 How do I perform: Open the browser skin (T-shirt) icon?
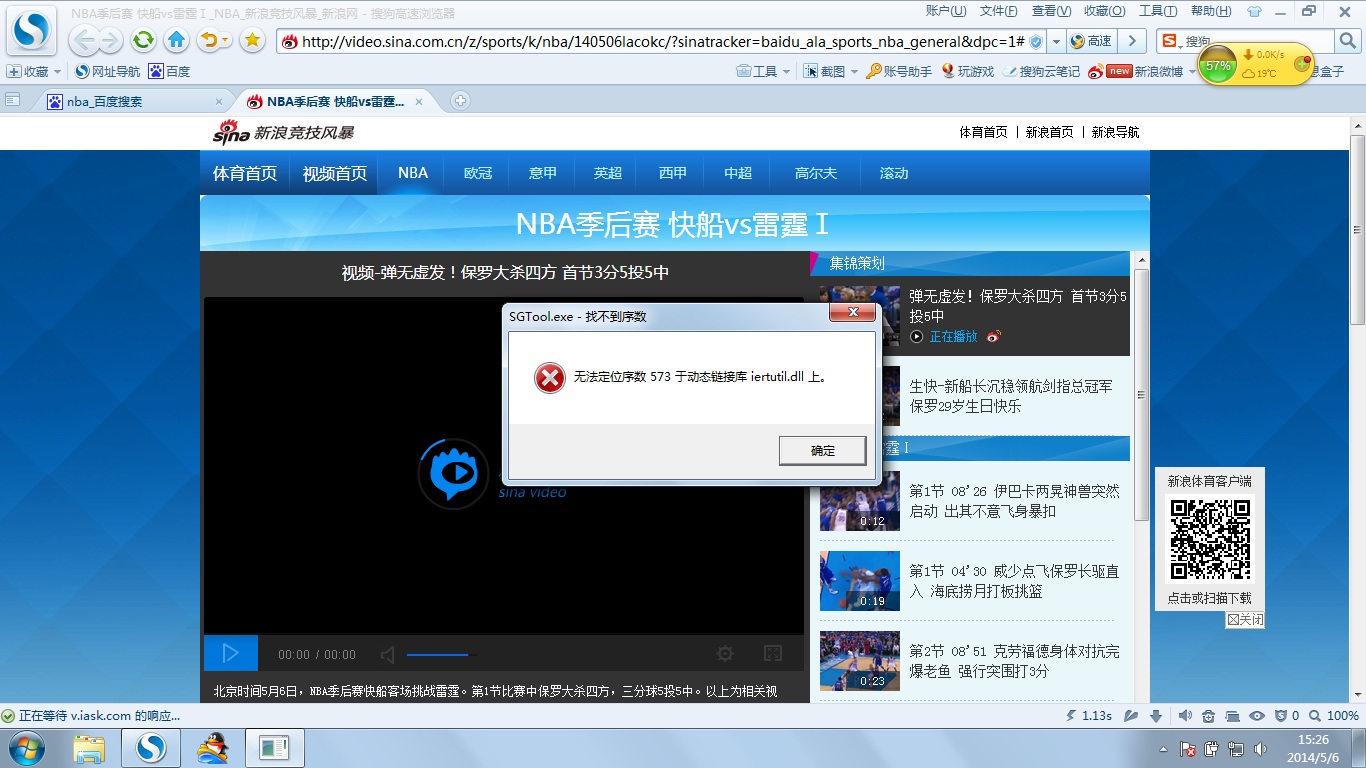click(x=1254, y=11)
